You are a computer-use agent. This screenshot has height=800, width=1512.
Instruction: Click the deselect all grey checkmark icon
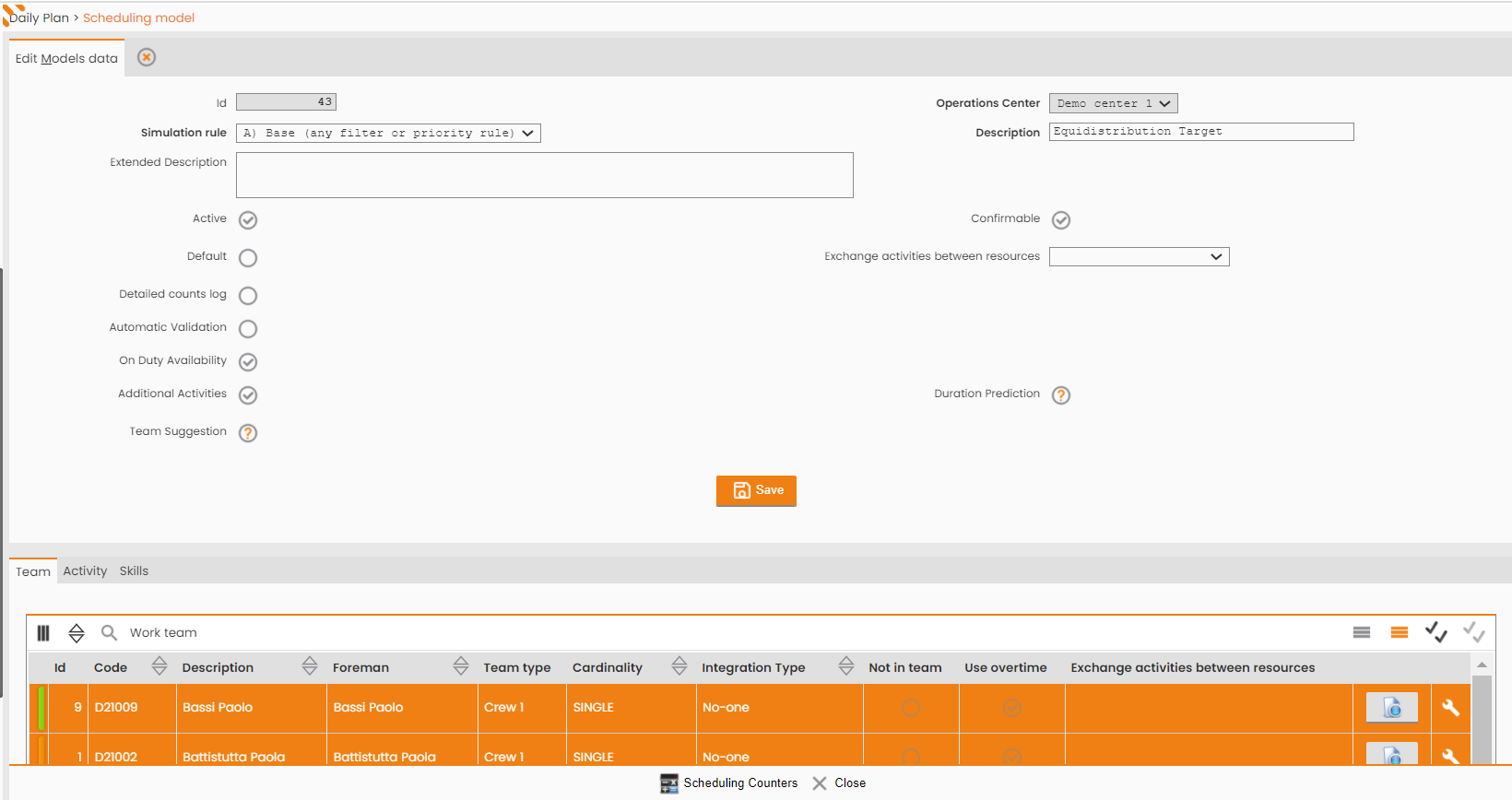(1474, 632)
